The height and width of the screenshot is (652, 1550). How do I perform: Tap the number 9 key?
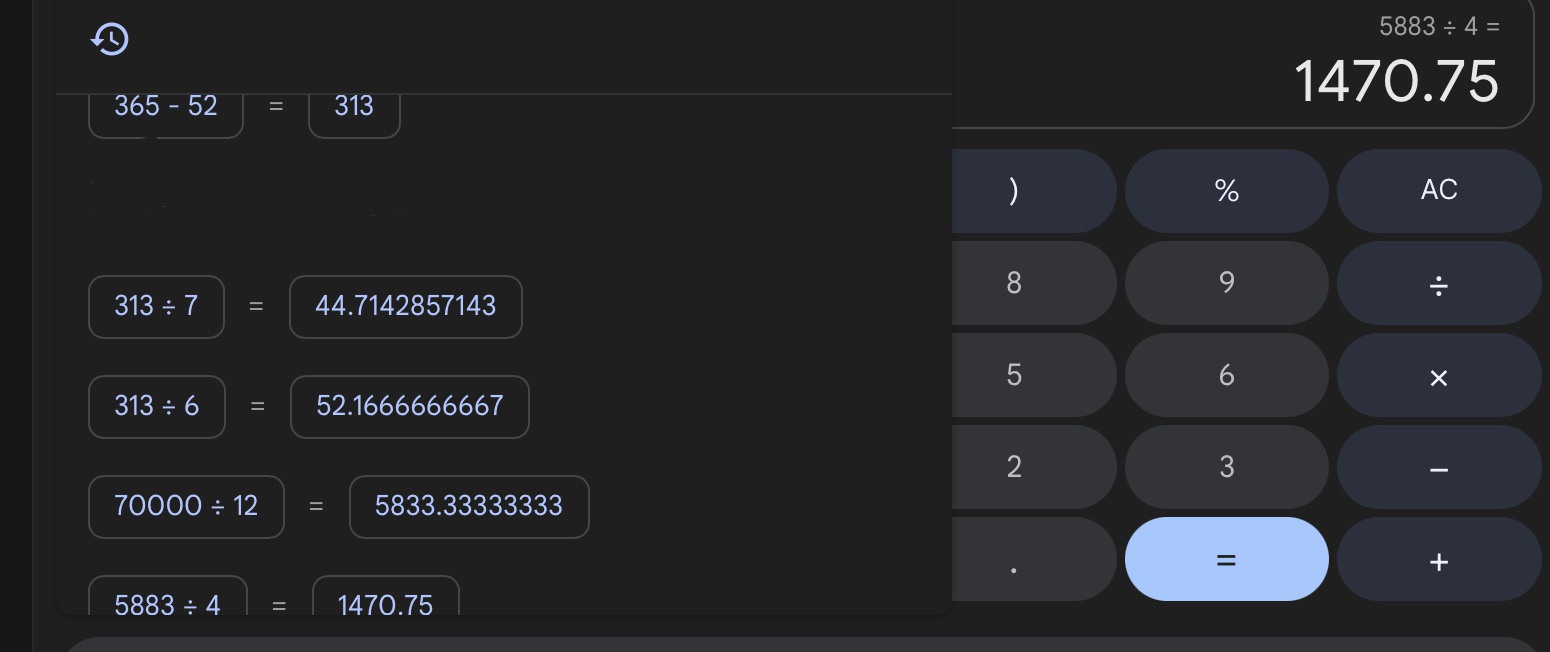coord(1227,283)
